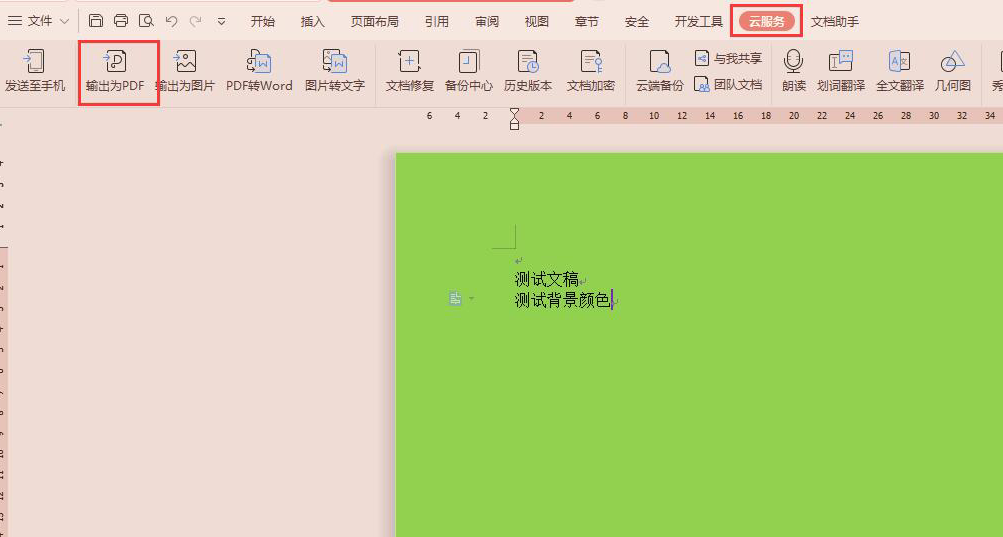The width and height of the screenshot is (1003, 537).
Task: Click 团队文档 button
Action: [x=728, y=84]
